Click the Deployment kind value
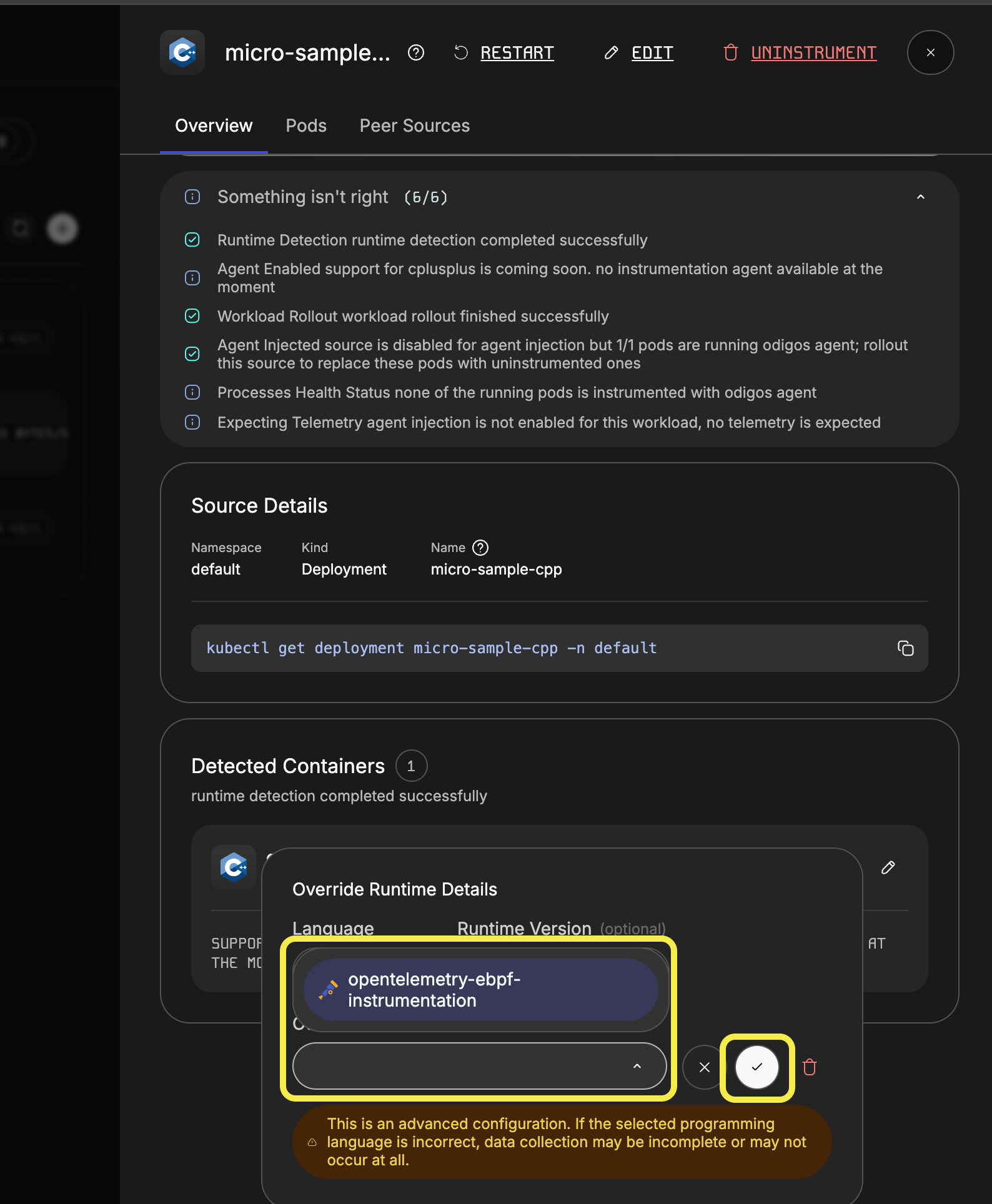This screenshot has width=992, height=1204. tap(344, 570)
